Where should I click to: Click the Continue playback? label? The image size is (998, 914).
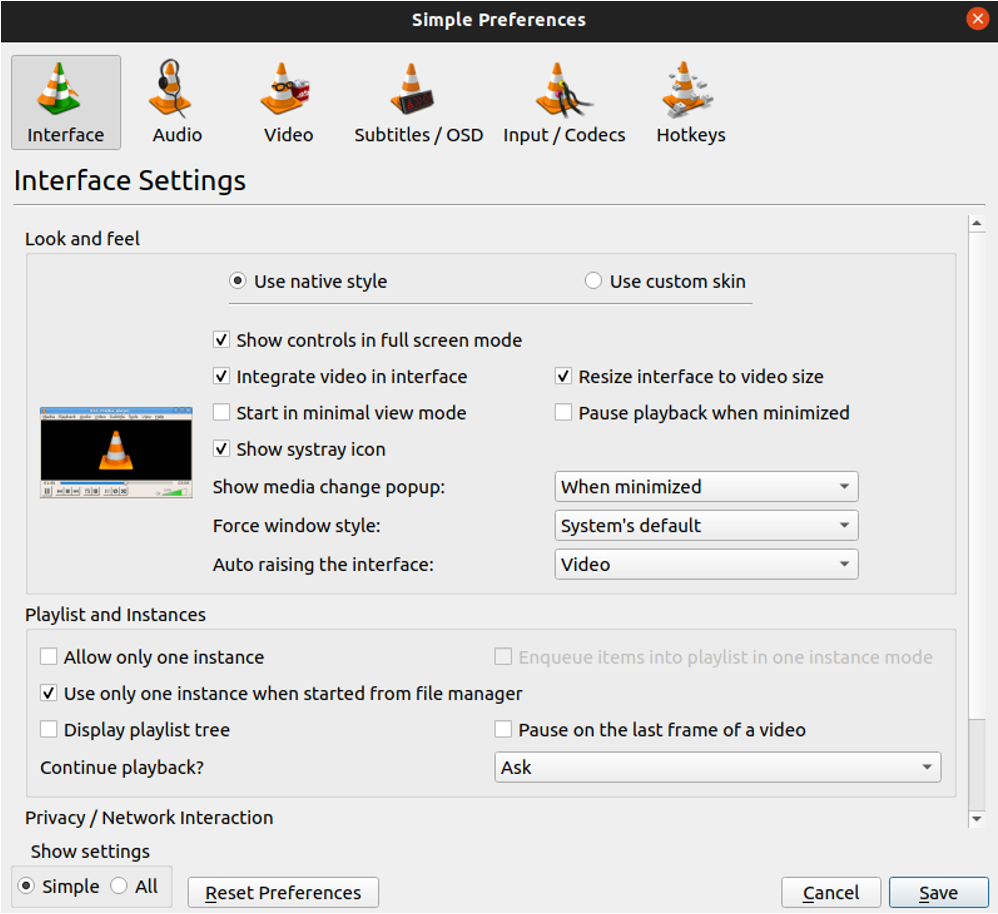tap(122, 768)
